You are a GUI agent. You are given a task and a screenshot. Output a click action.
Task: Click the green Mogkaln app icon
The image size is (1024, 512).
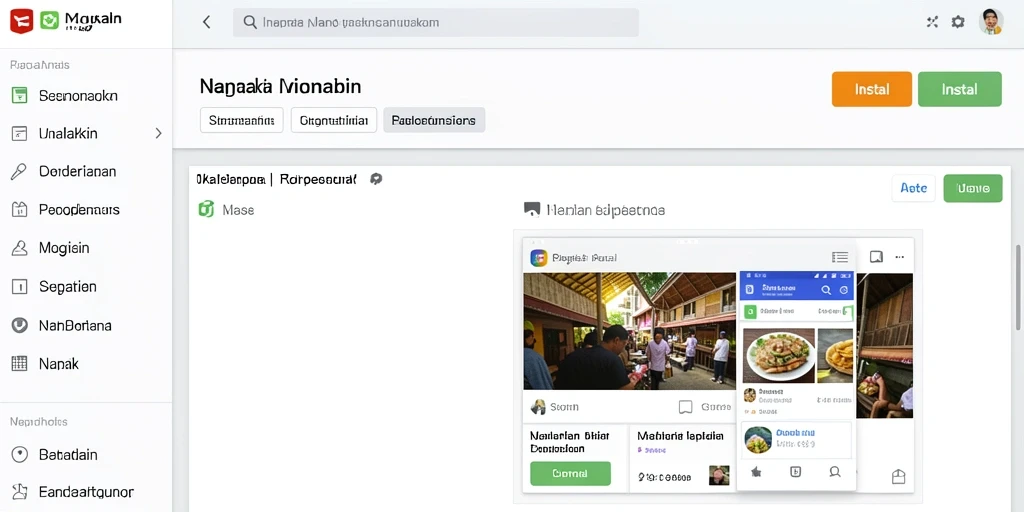click(49, 21)
